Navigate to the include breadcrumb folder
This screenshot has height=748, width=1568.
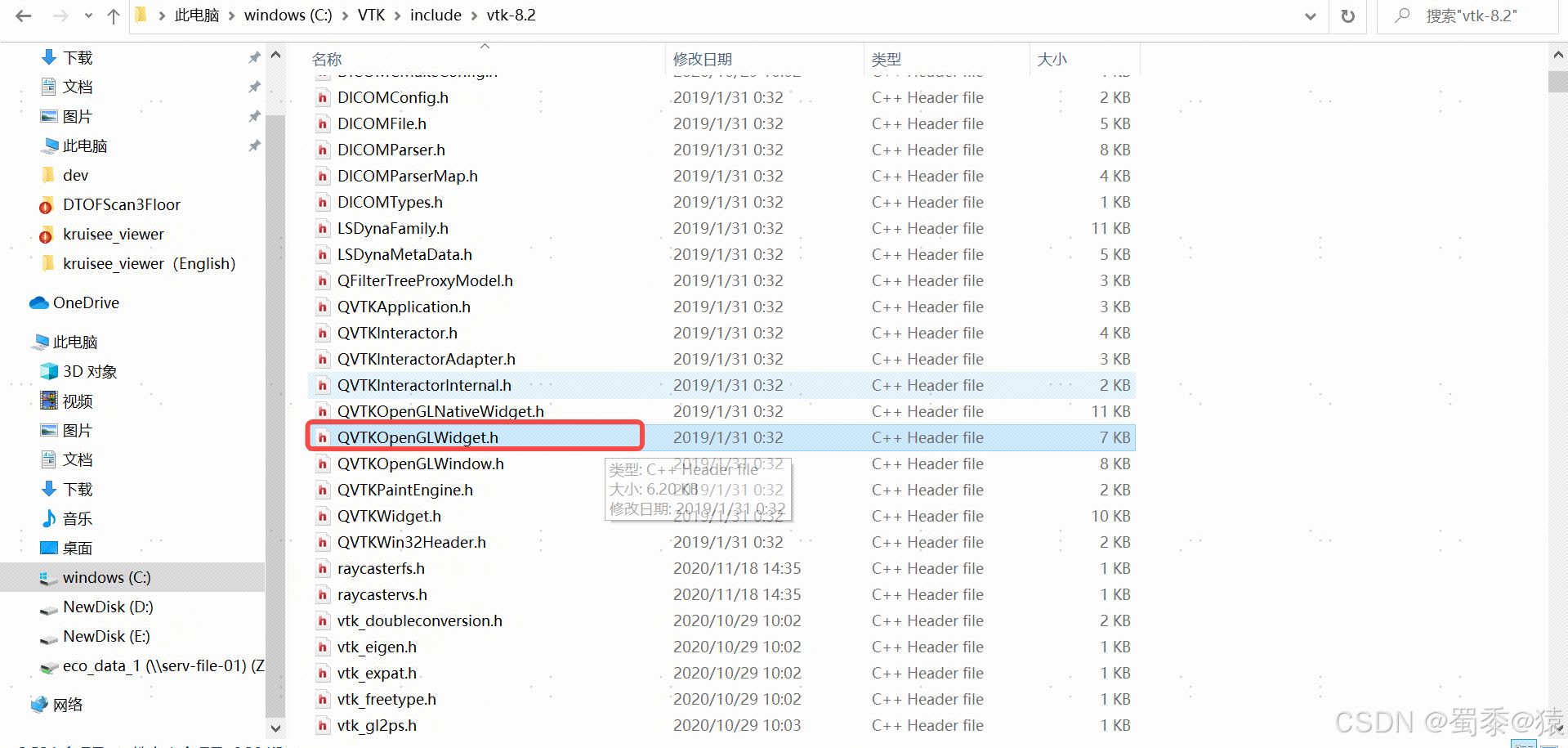[x=436, y=15]
